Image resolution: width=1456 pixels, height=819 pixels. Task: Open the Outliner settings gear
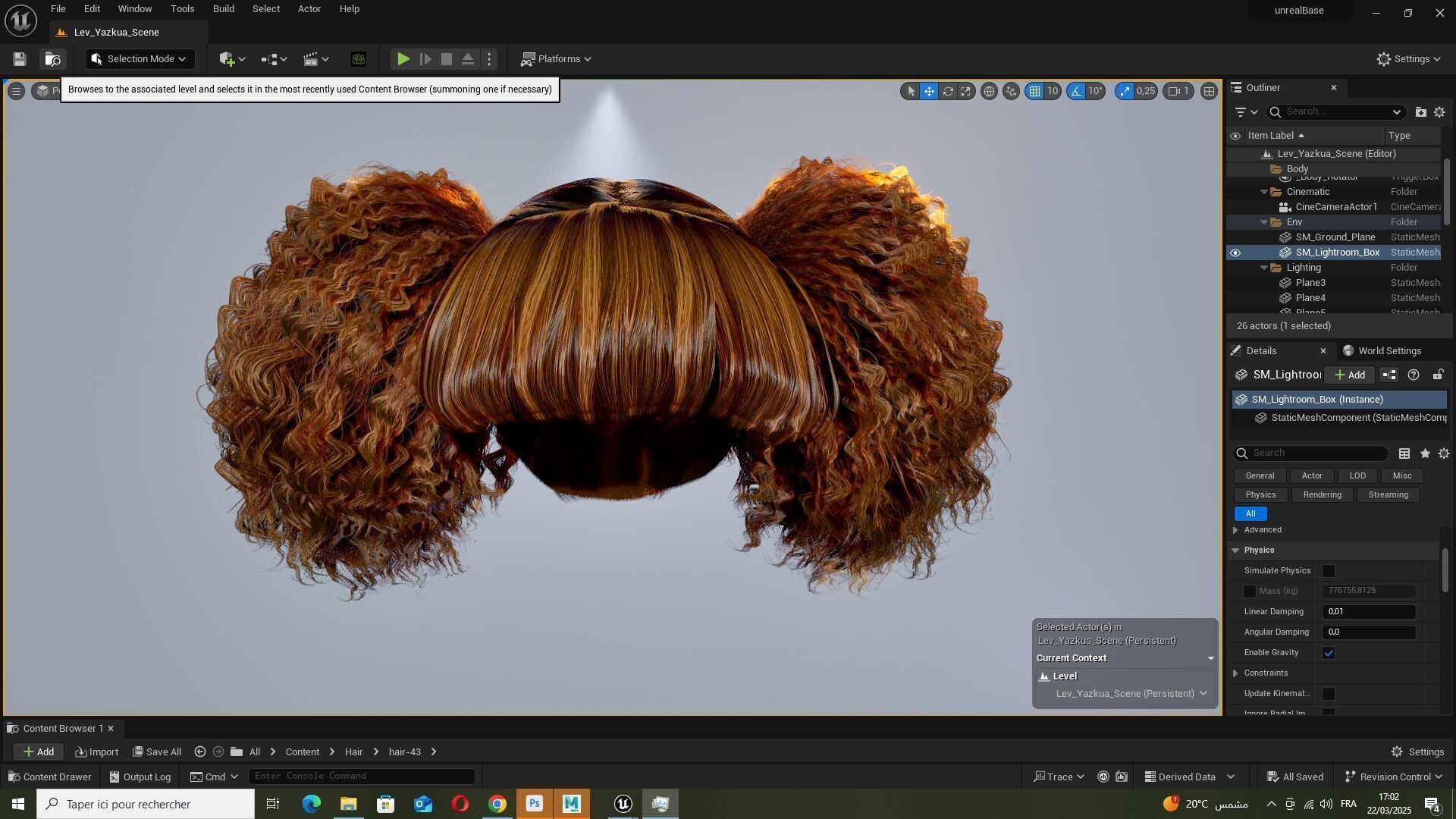[x=1439, y=112]
